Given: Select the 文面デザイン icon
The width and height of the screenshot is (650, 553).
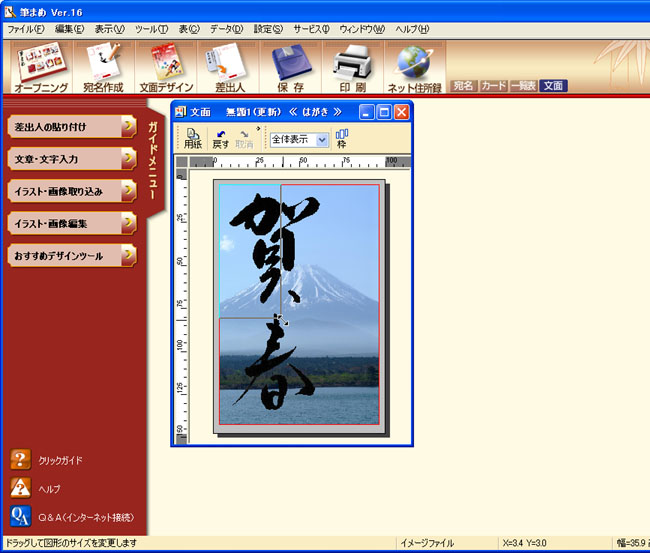Looking at the screenshot, I should pos(166,68).
